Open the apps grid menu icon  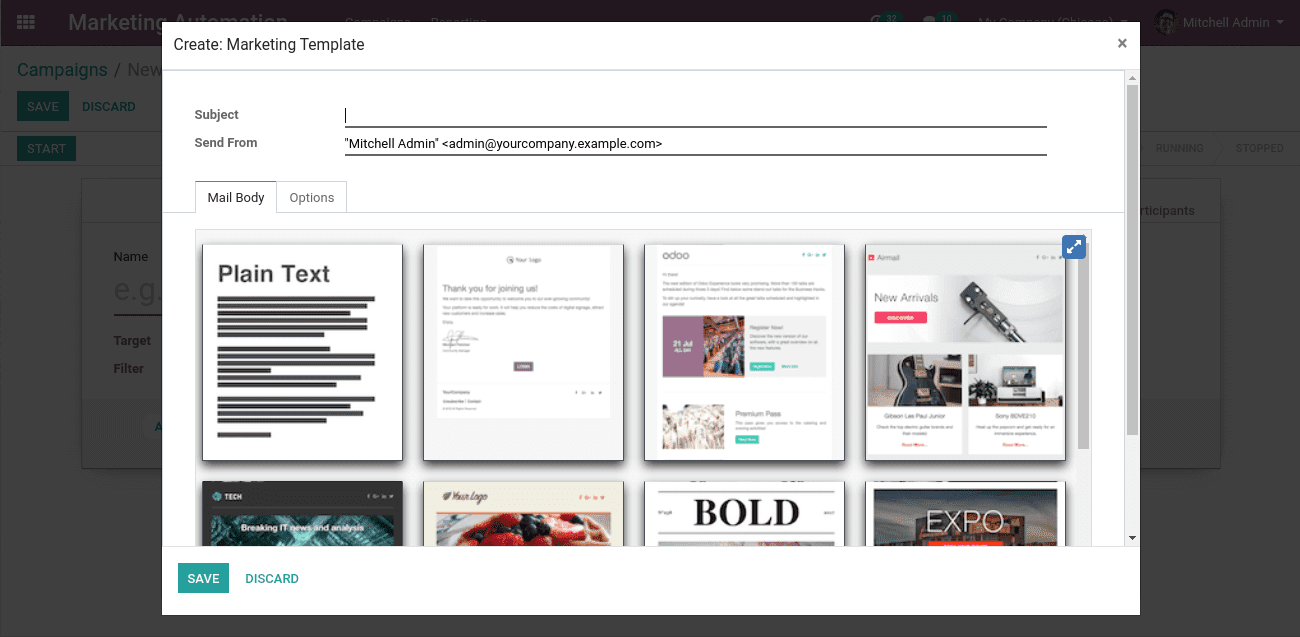point(26,22)
